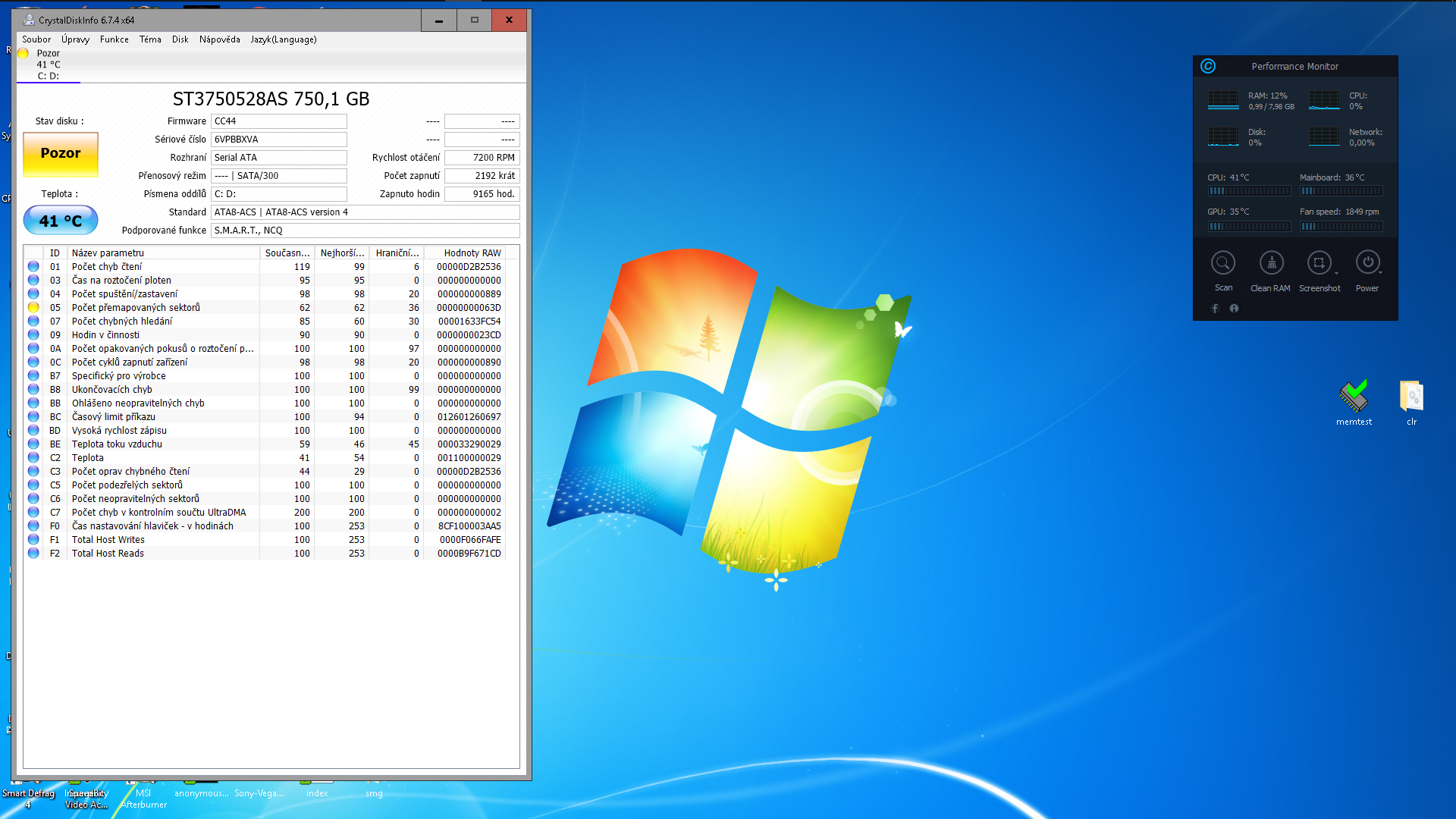Click the Network usage graph icon
Image resolution: width=1456 pixels, height=819 pixels.
[1324, 136]
